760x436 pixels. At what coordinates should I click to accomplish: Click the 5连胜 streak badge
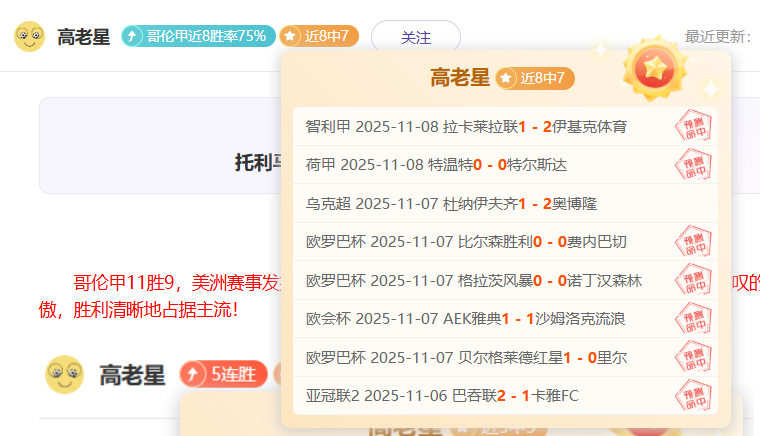pyautogui.click(x=223, y=375)
